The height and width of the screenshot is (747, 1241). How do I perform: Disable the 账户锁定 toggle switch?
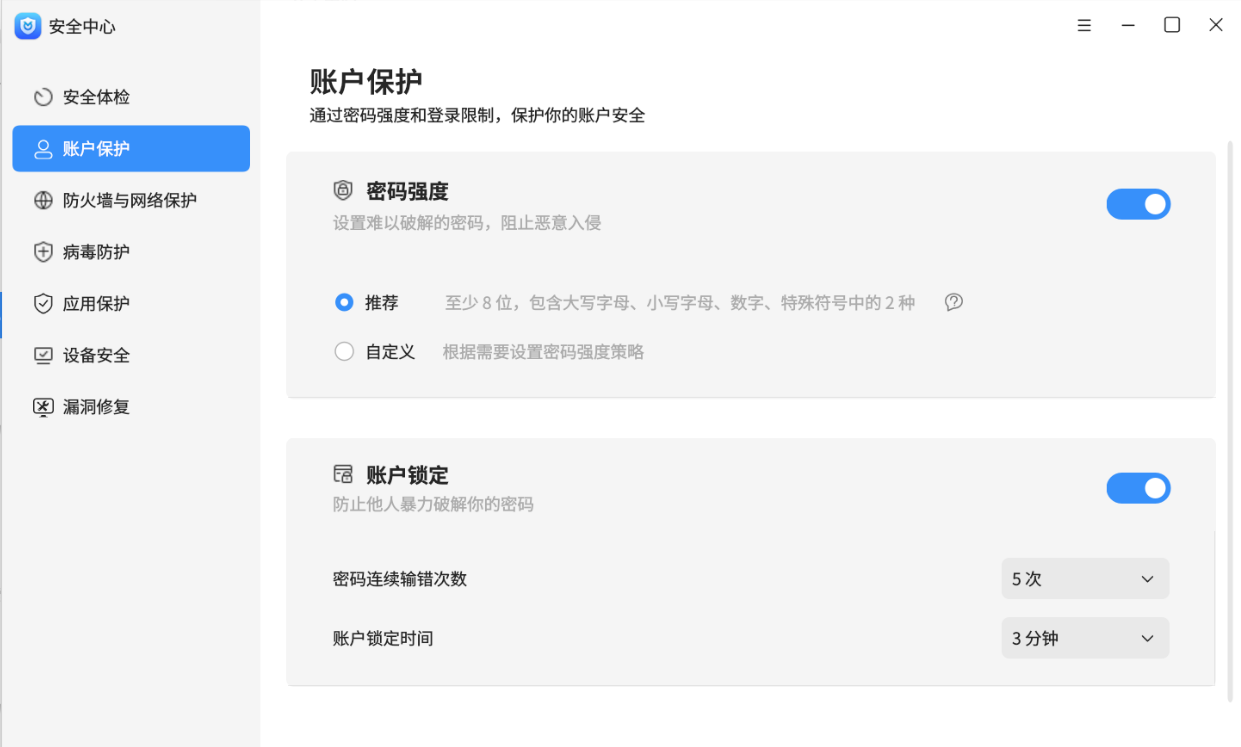(x=1138, y=488)
